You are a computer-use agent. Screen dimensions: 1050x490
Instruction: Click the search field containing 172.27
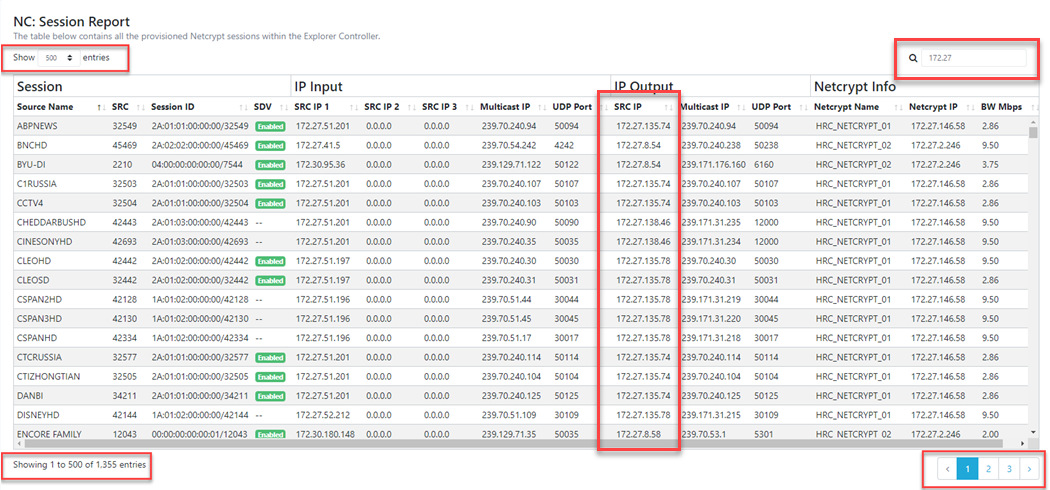(x=973, y=58)
